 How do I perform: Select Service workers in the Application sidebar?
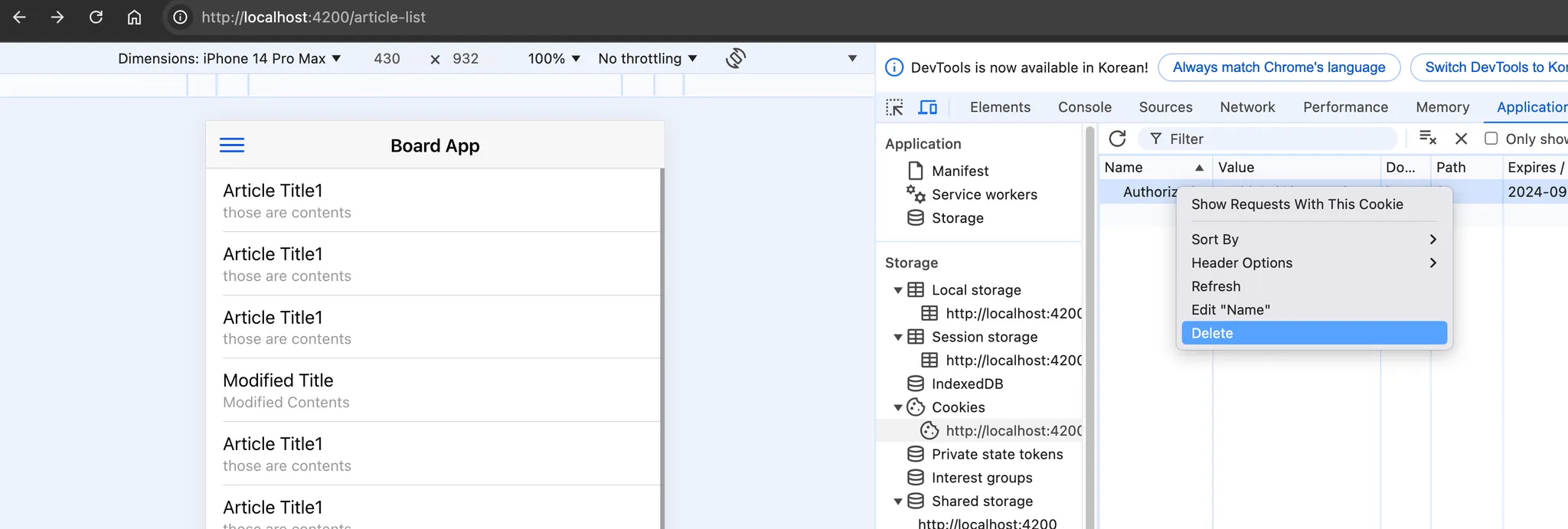click(984, 194)
